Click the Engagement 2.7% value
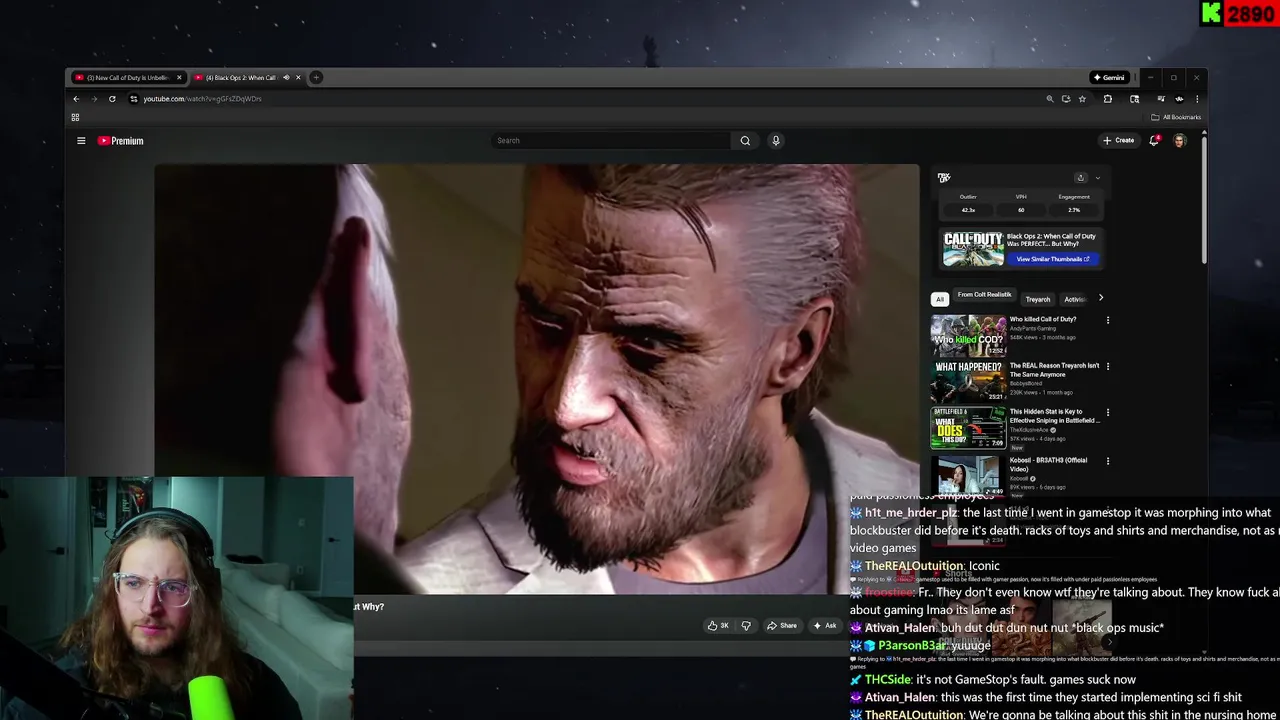1280x720 pixels. pyautogui.click(x=1074, y=211)
